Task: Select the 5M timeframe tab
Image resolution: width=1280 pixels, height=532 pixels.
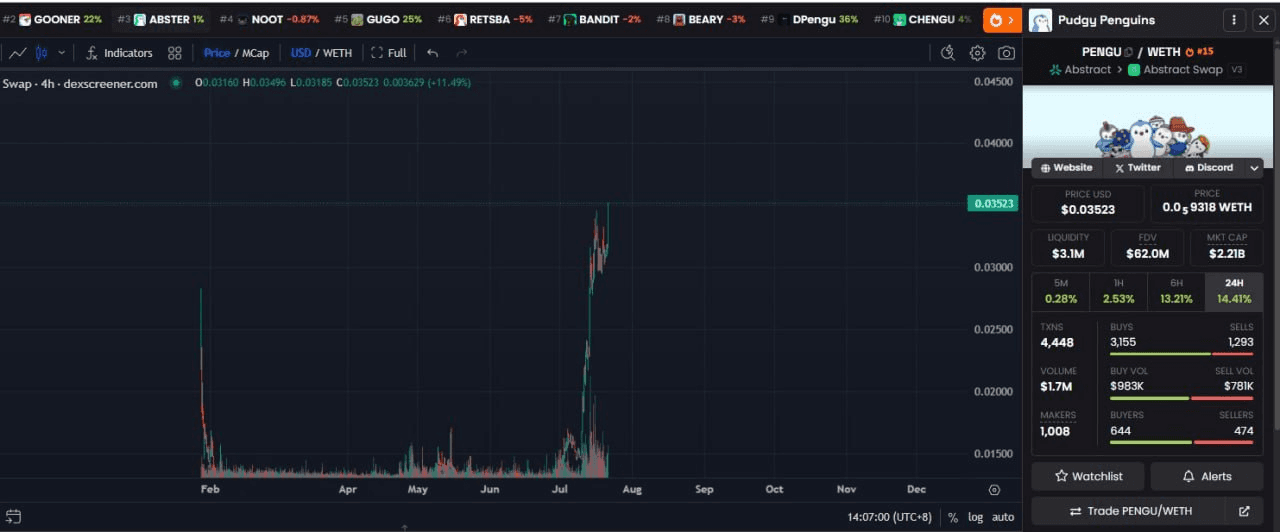Action: (1061, 291)
